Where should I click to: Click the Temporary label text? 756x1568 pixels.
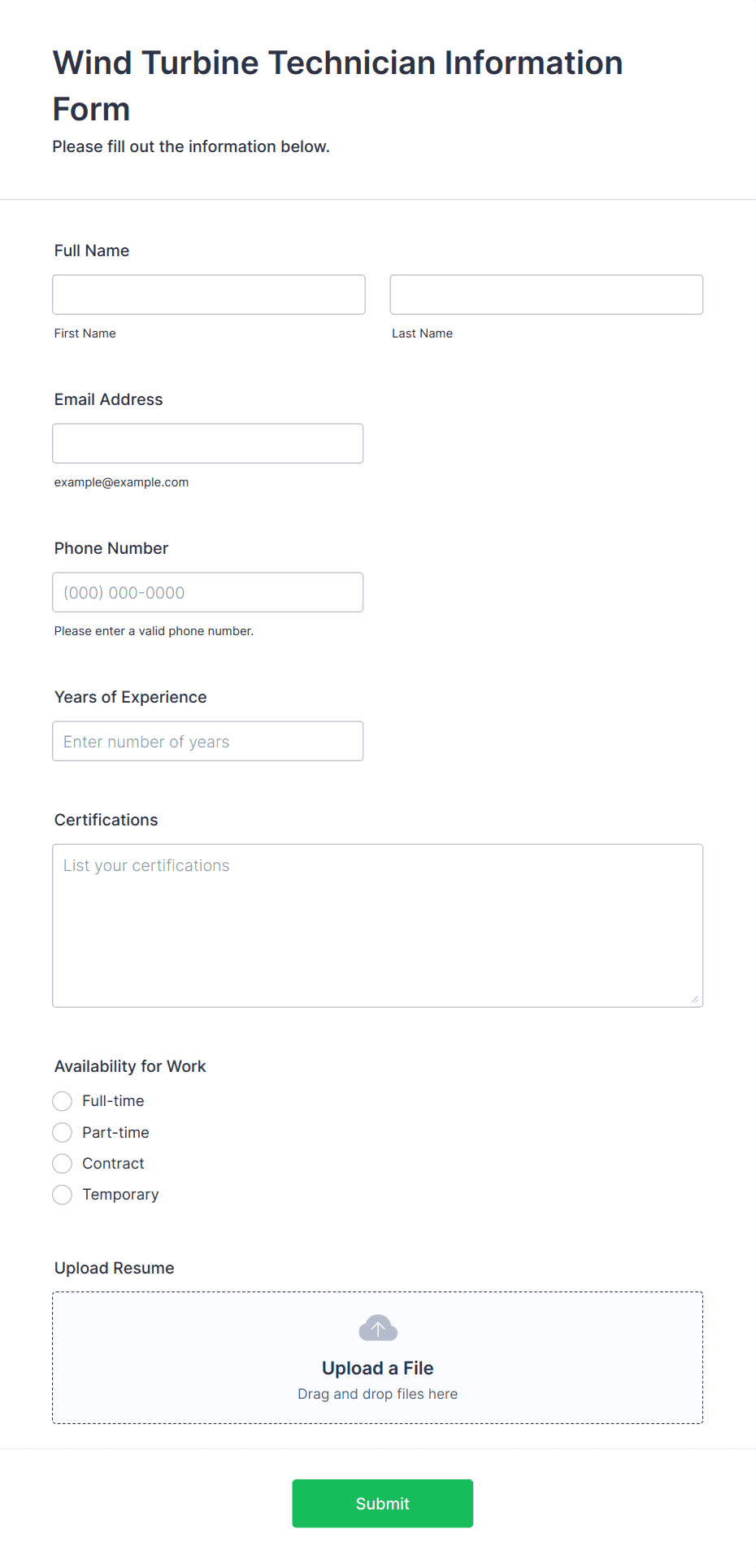120,1195
